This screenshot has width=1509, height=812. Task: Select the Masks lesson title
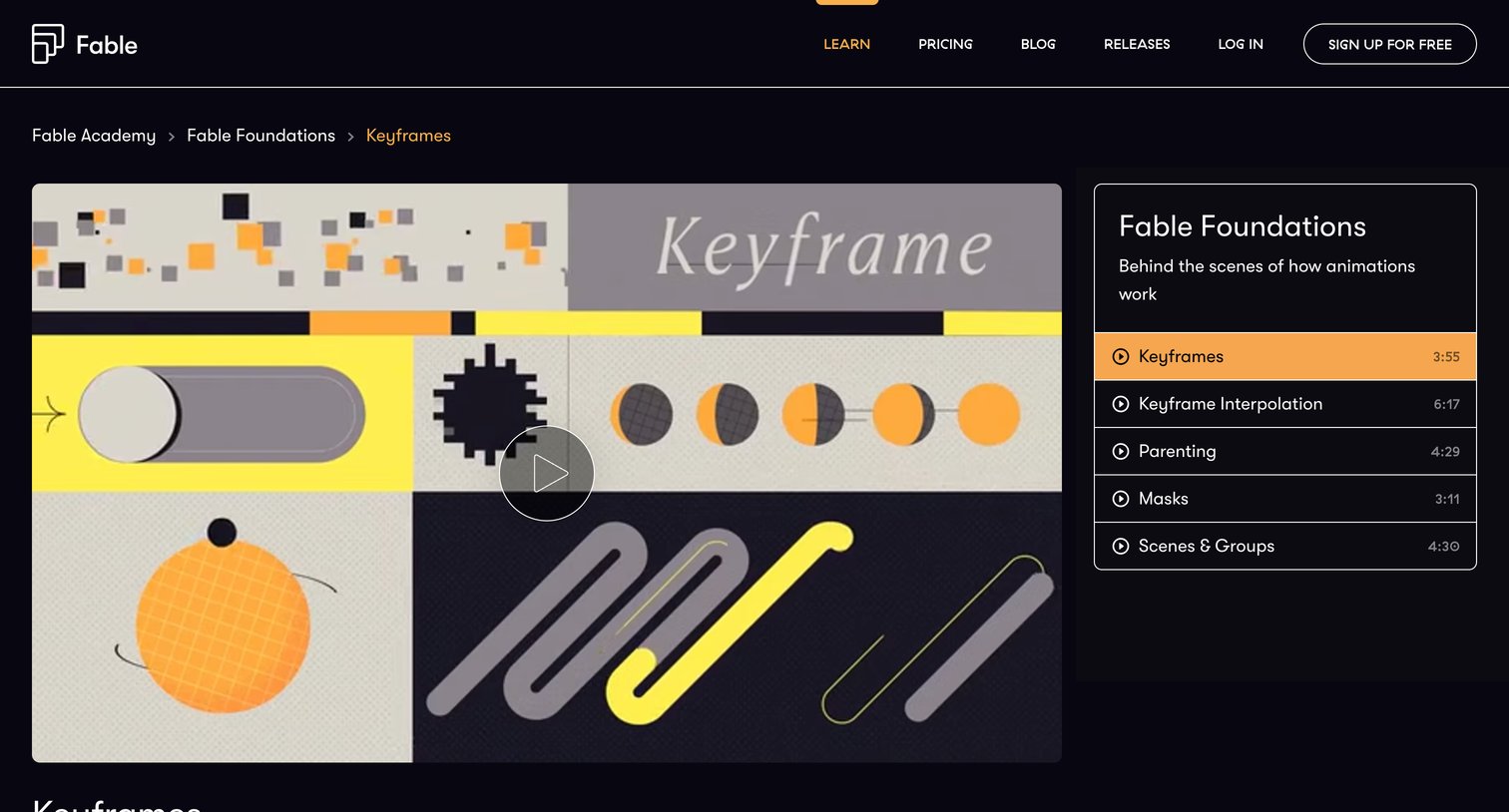pos(1163,499)
